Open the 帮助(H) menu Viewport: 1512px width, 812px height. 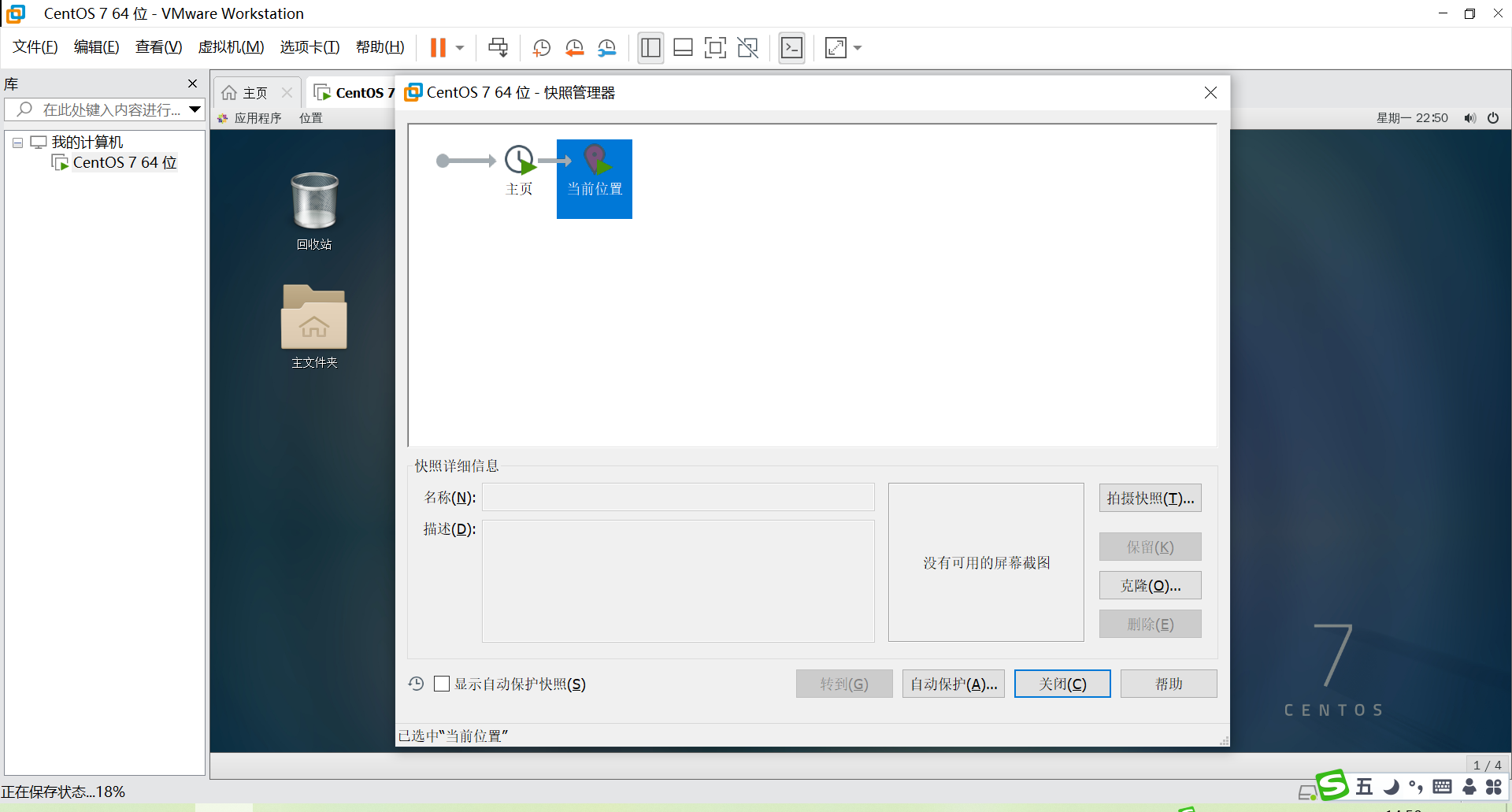pos(380,47)
